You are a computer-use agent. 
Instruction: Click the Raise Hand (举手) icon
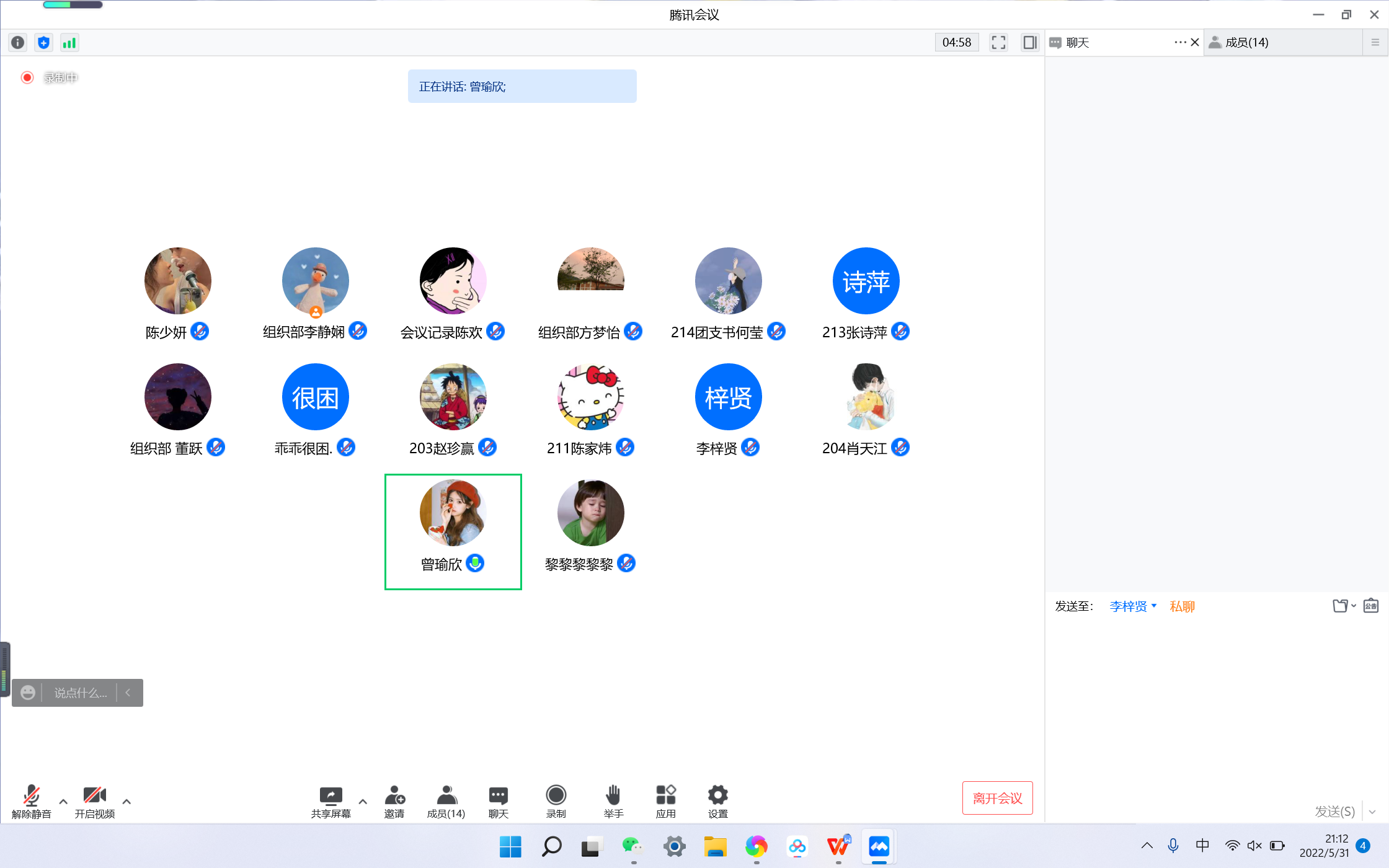pos(613,795)
